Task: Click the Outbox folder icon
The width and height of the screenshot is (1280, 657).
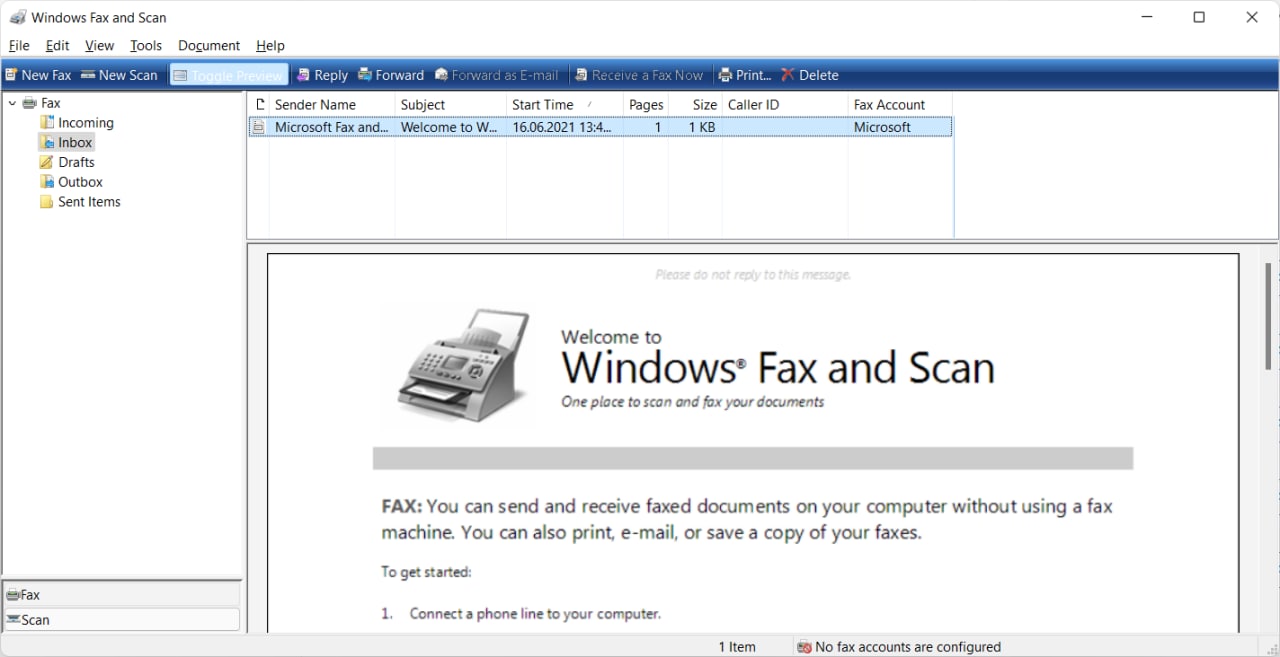Action: (x=46, y=182)
